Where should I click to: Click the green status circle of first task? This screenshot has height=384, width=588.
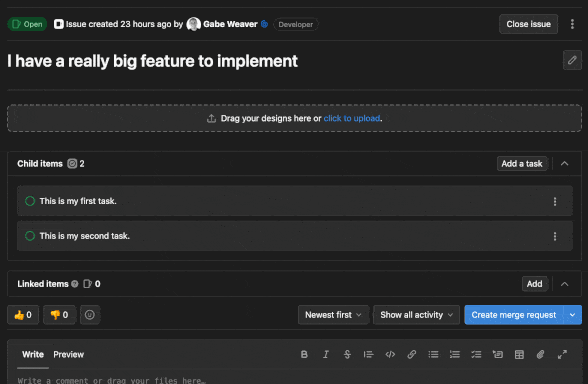(x=30, y=201)
